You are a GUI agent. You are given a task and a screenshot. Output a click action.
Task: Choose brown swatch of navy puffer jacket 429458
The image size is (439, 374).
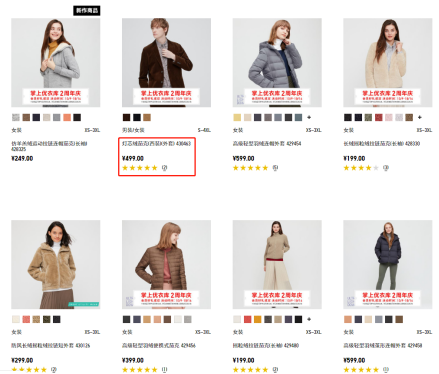tap(399, 319)
